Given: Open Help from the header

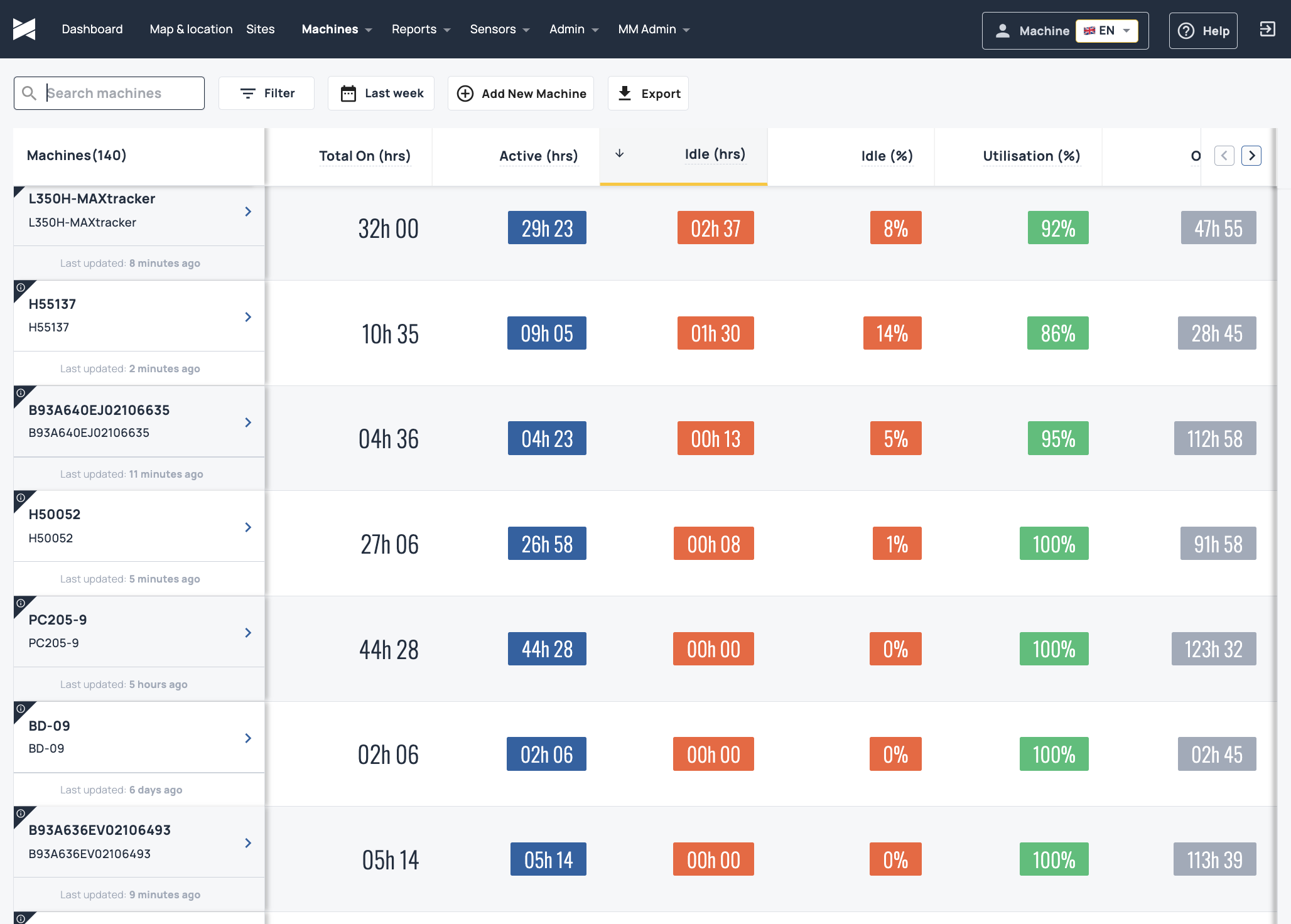Looking at the screenshot, I should [x=1203, y=30].
